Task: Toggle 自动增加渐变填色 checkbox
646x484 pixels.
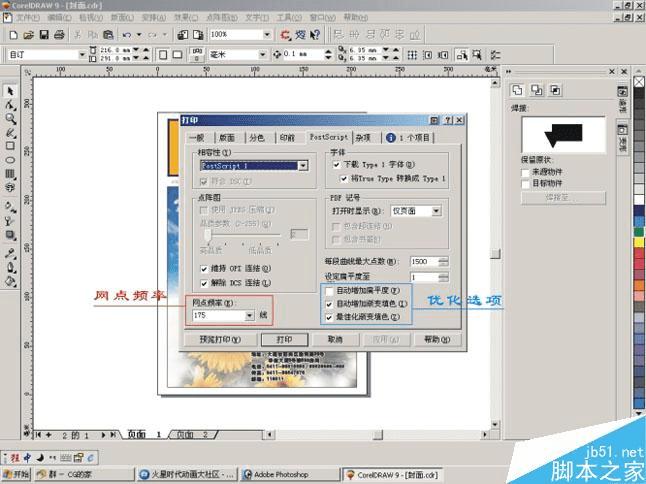Action: (329, 304)
